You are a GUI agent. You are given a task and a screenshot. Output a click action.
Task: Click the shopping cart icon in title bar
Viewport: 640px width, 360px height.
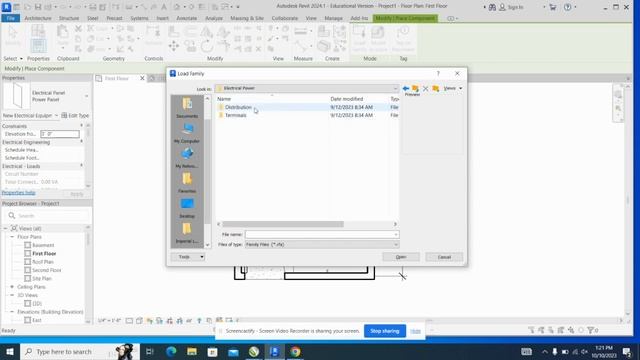coord(553,7)
